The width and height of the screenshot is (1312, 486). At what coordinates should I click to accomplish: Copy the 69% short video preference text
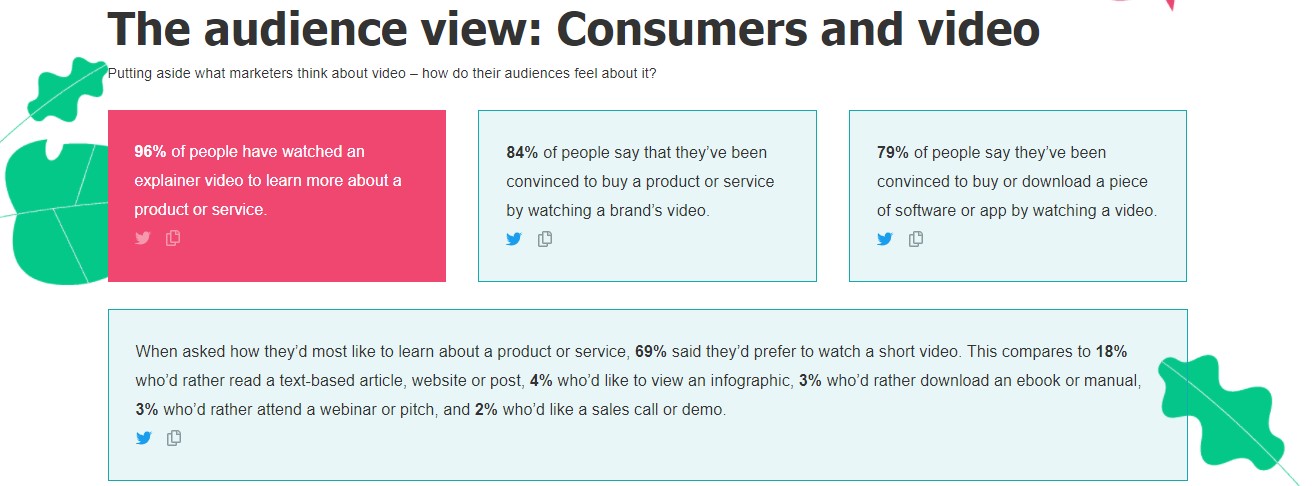(x=174, y=438)
